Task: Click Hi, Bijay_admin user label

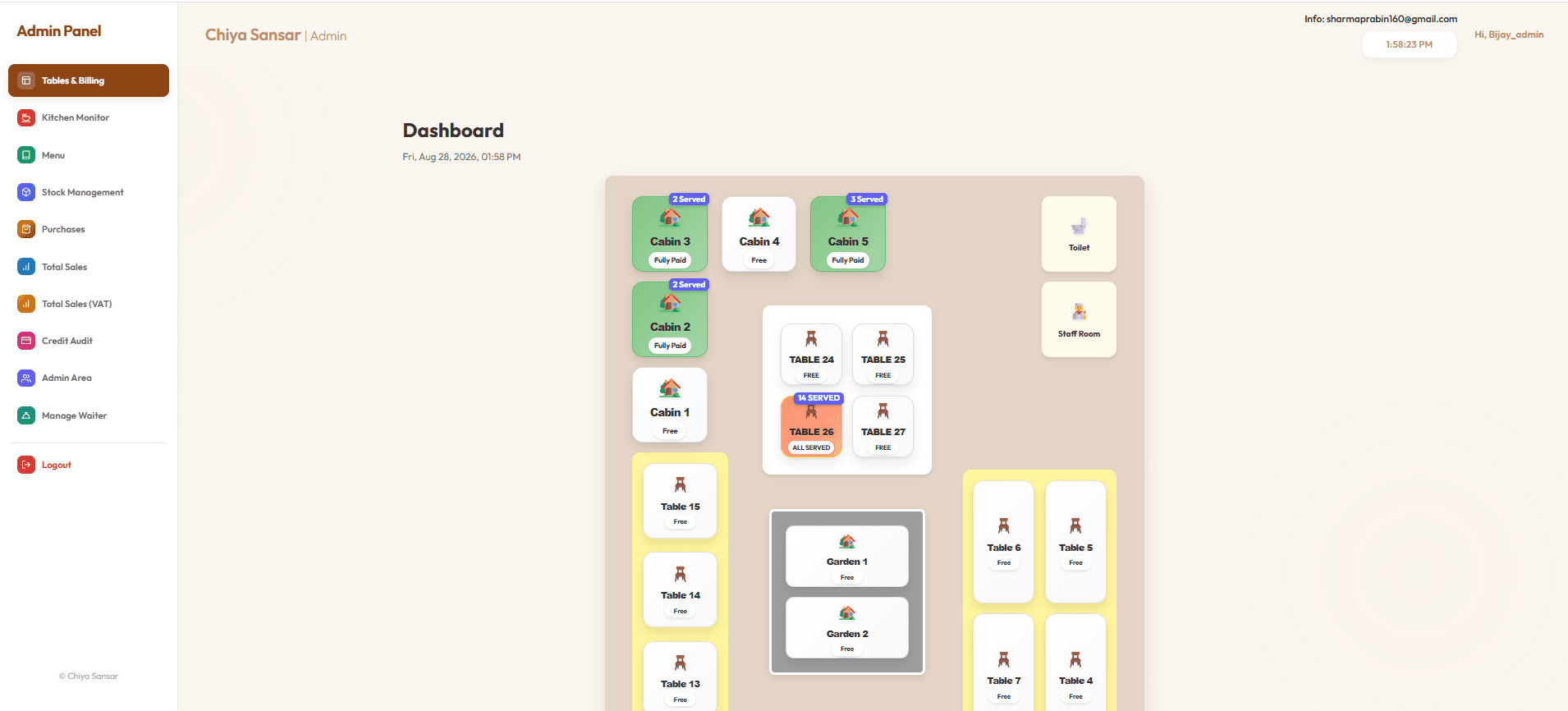Action: [1509, 34]
